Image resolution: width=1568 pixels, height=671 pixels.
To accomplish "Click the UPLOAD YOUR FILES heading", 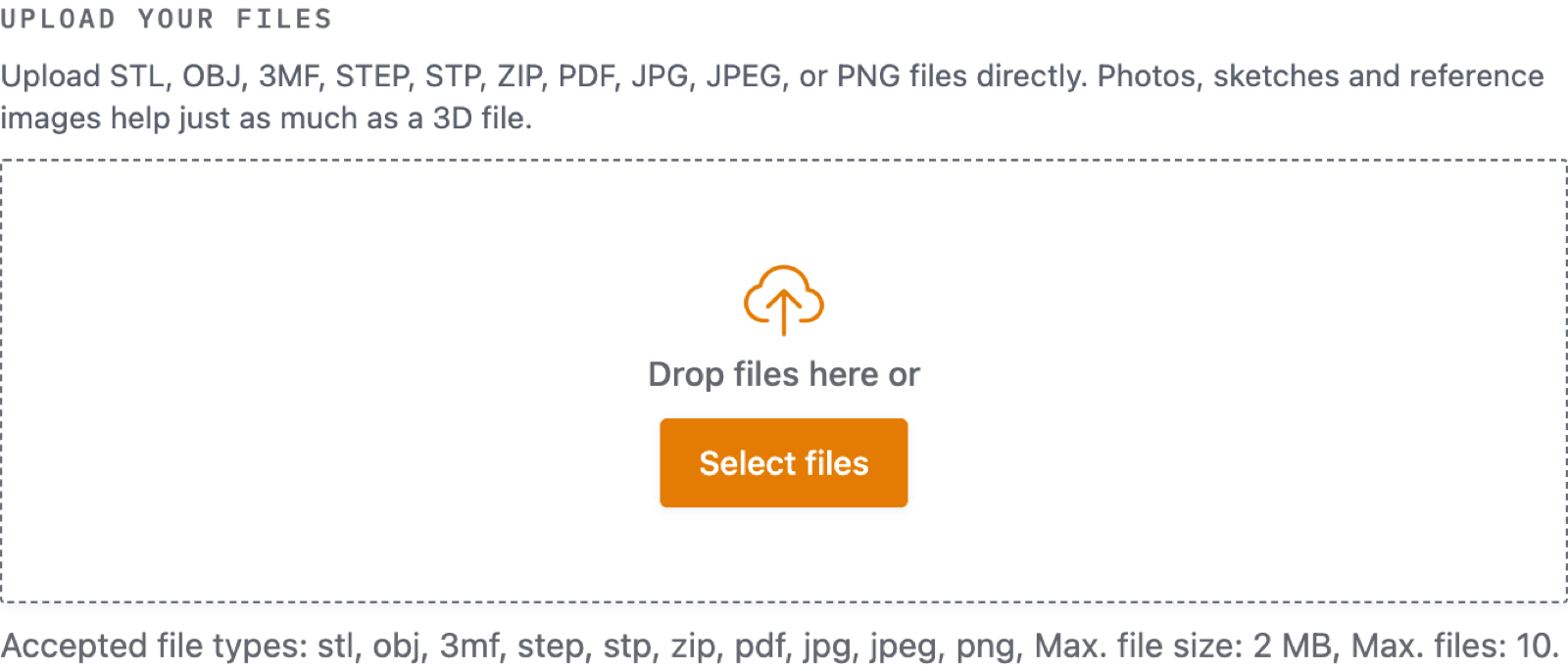I will pyautogui.click(x=166, y=19).
